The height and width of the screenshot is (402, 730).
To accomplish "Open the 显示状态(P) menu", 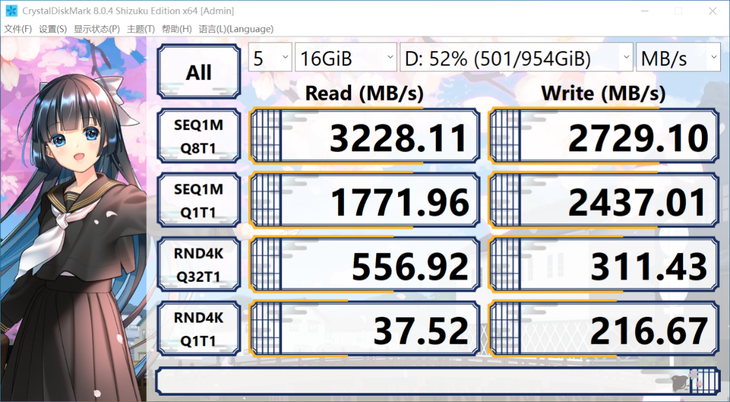I will 97,29.
